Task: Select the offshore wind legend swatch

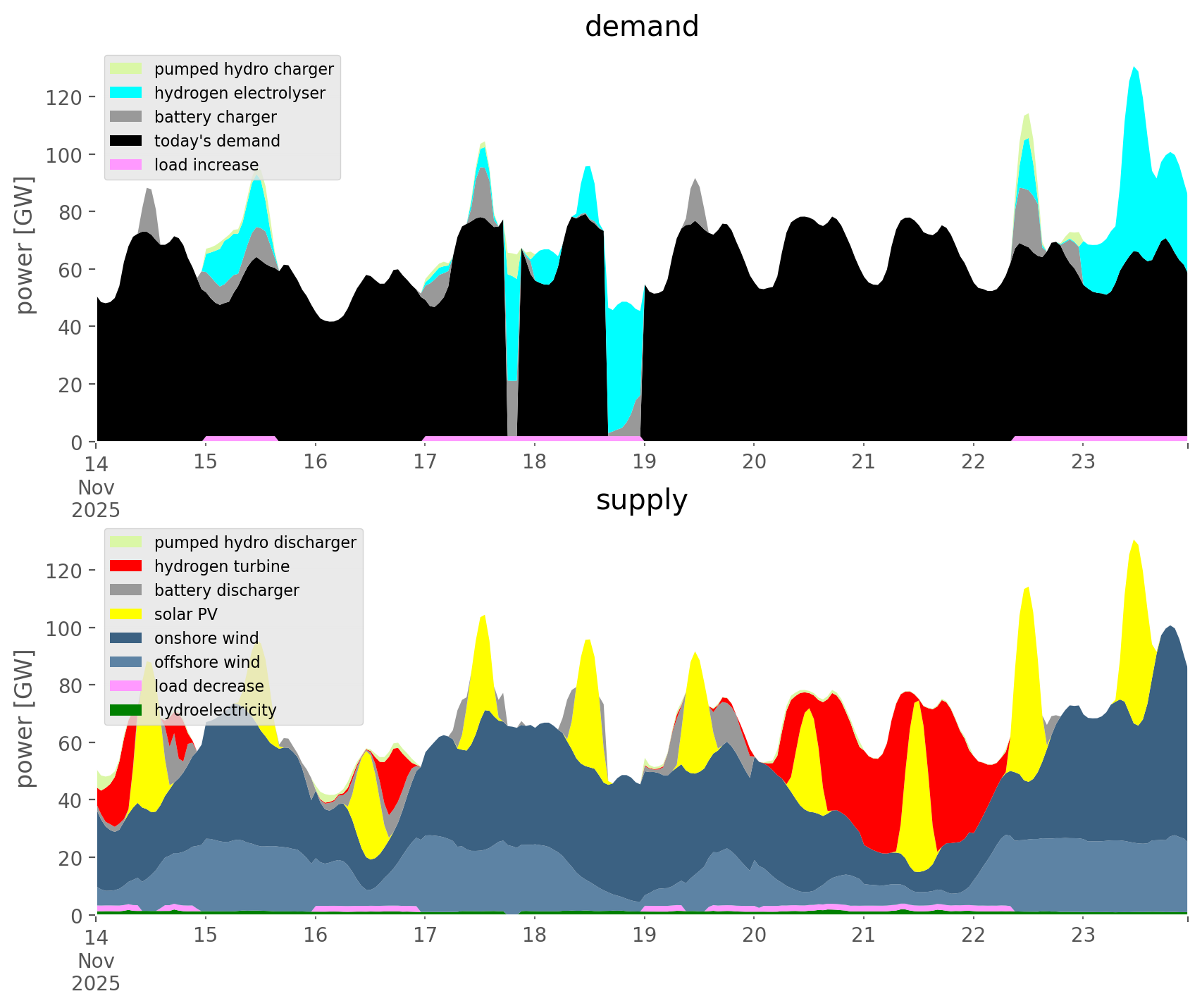Action: 127,662
